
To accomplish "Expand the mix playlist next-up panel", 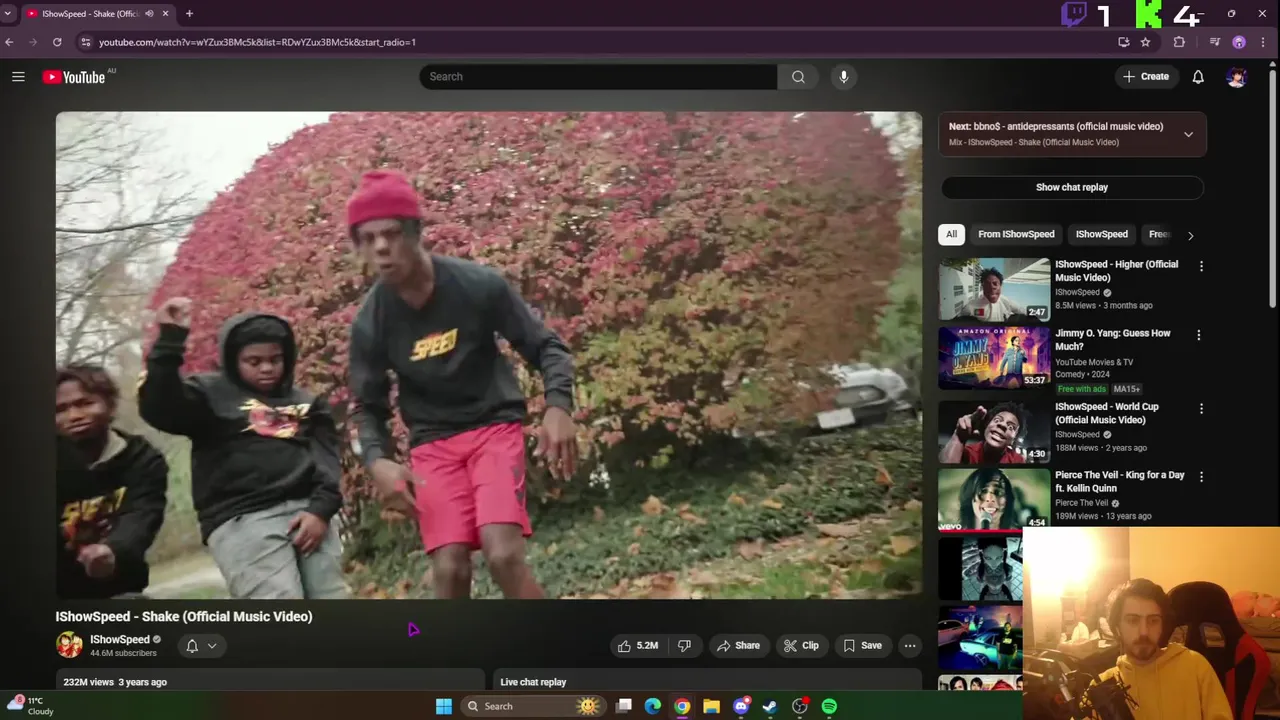I will click(1188, 134).
